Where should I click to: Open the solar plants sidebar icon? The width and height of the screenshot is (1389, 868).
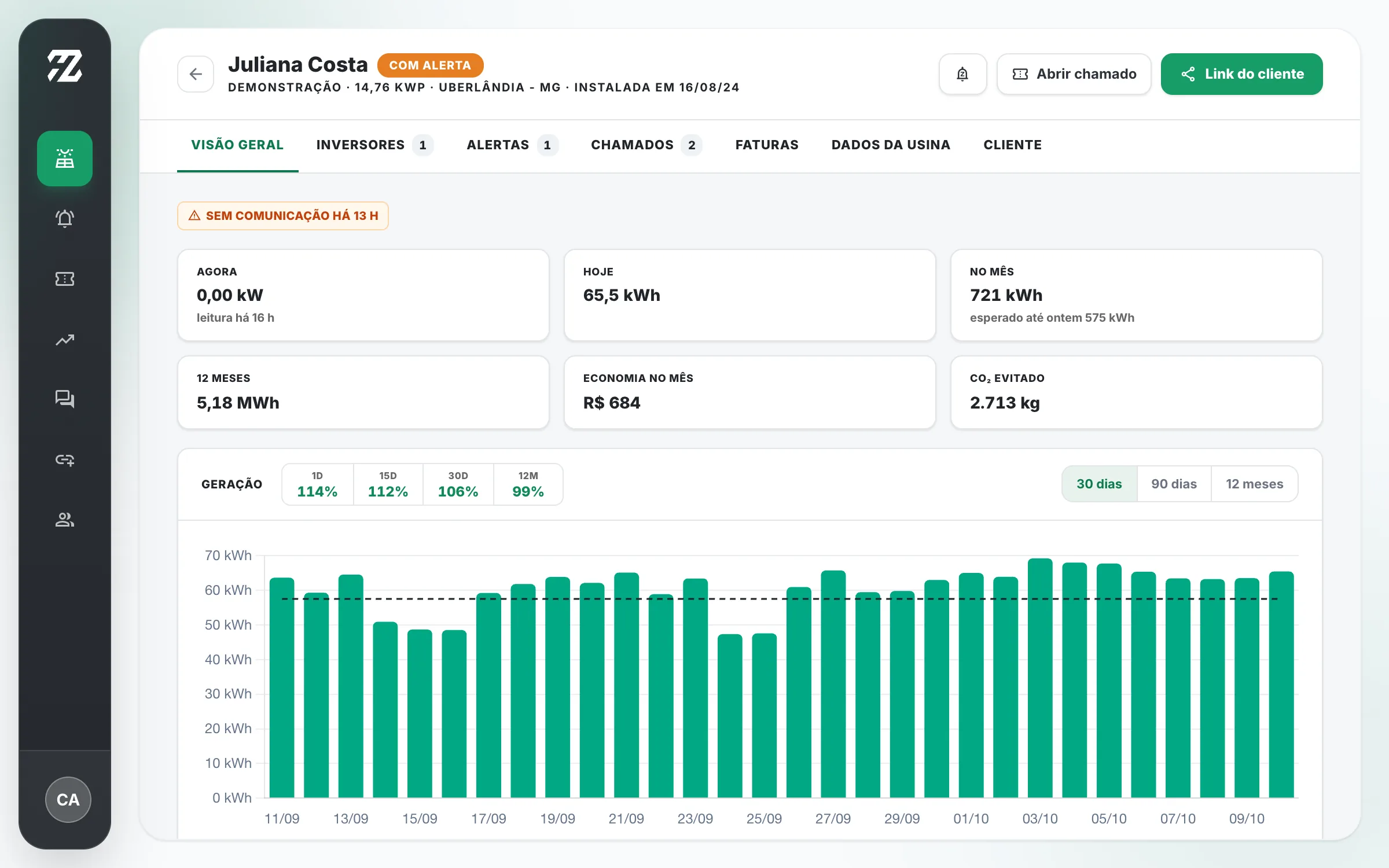click(x=65, y=159)
